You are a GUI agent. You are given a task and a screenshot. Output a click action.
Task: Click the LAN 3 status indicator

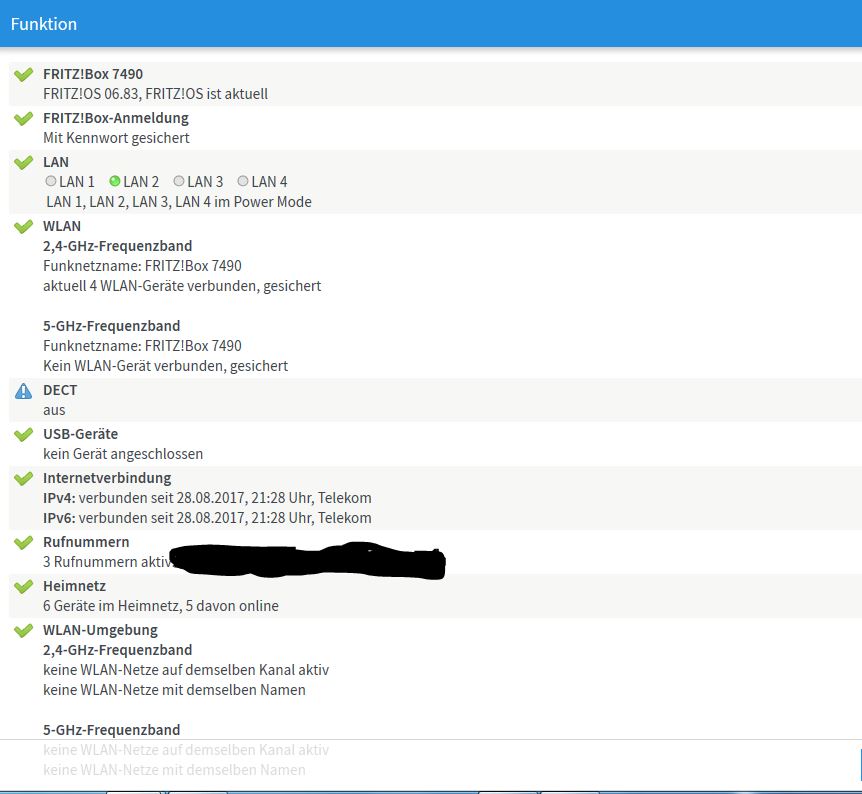[x=179, y=180]
